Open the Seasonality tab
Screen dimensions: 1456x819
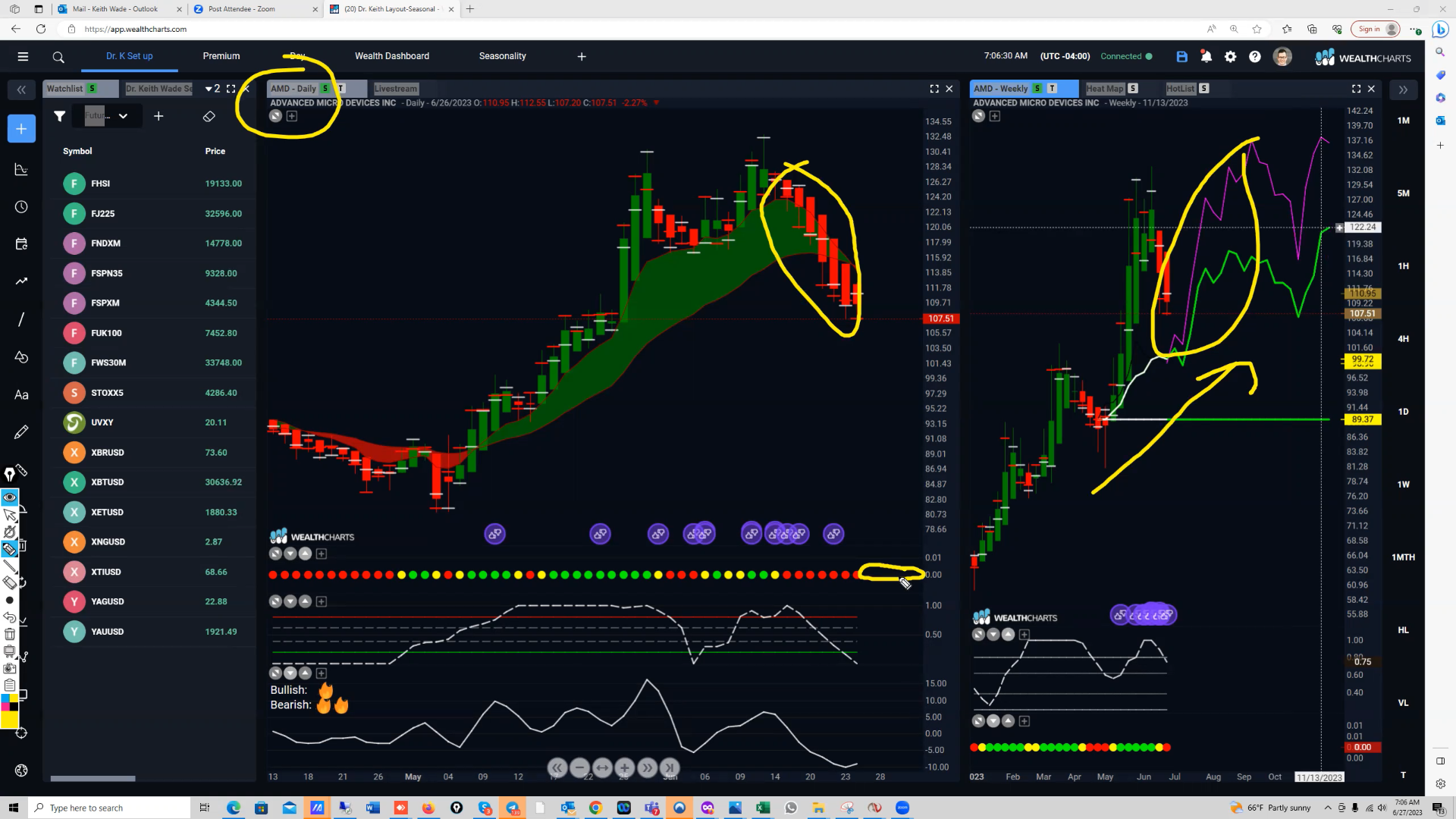503,56
